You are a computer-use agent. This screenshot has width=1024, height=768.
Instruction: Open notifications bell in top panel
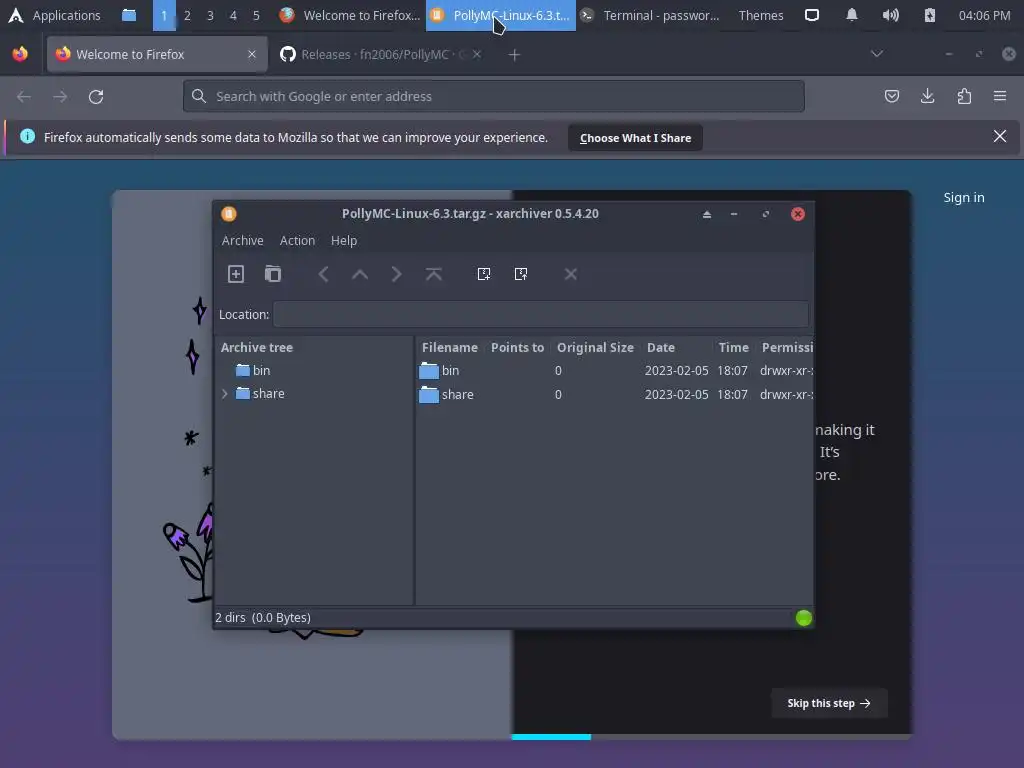pos(852,15)
